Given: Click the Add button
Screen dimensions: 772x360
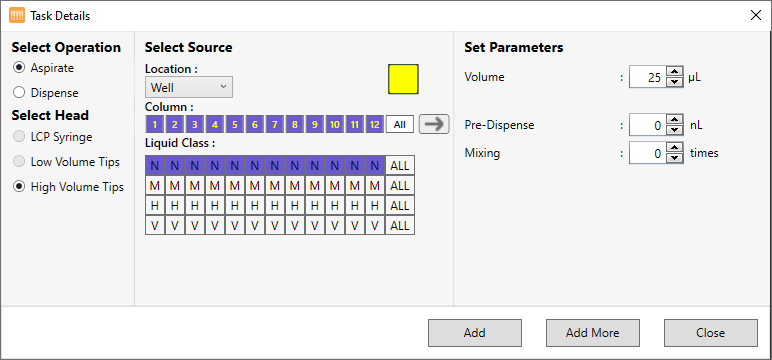Looking at the screenshot, I should click(475, 333).
